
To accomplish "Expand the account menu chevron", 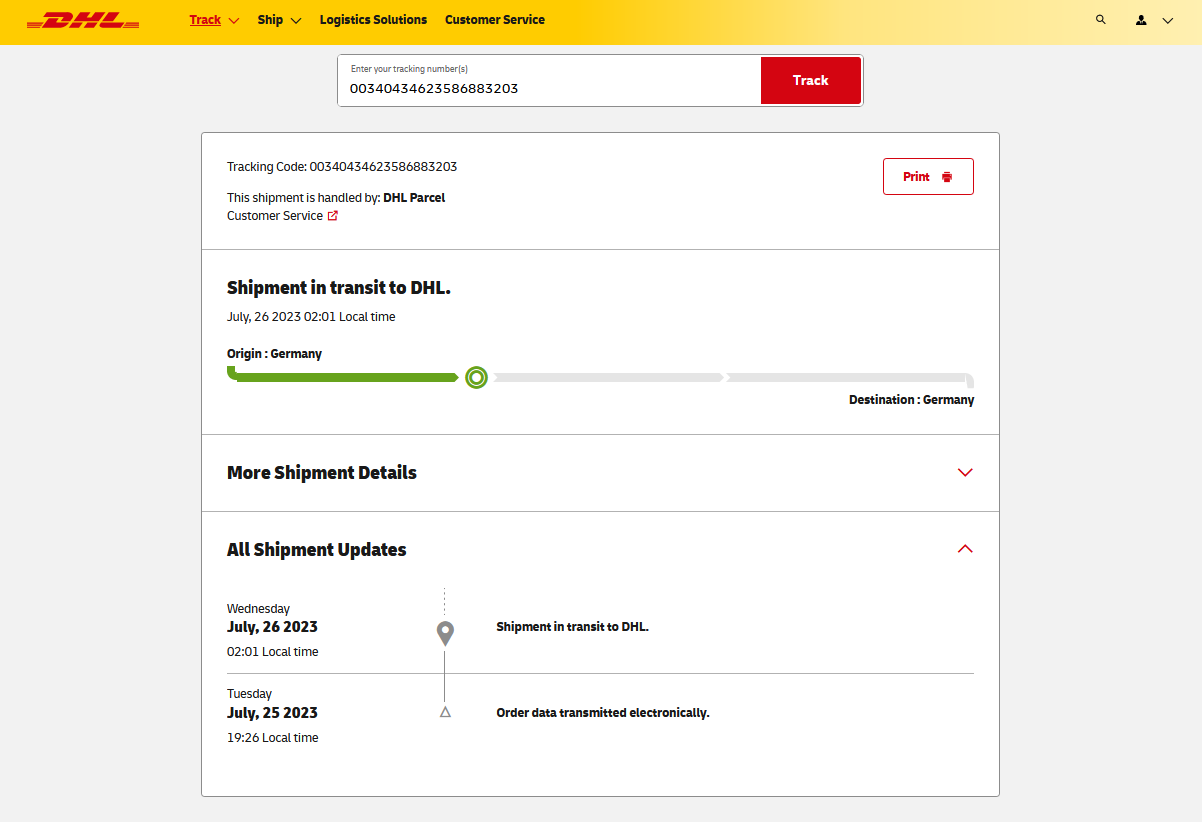I will tap(1167, 20).
